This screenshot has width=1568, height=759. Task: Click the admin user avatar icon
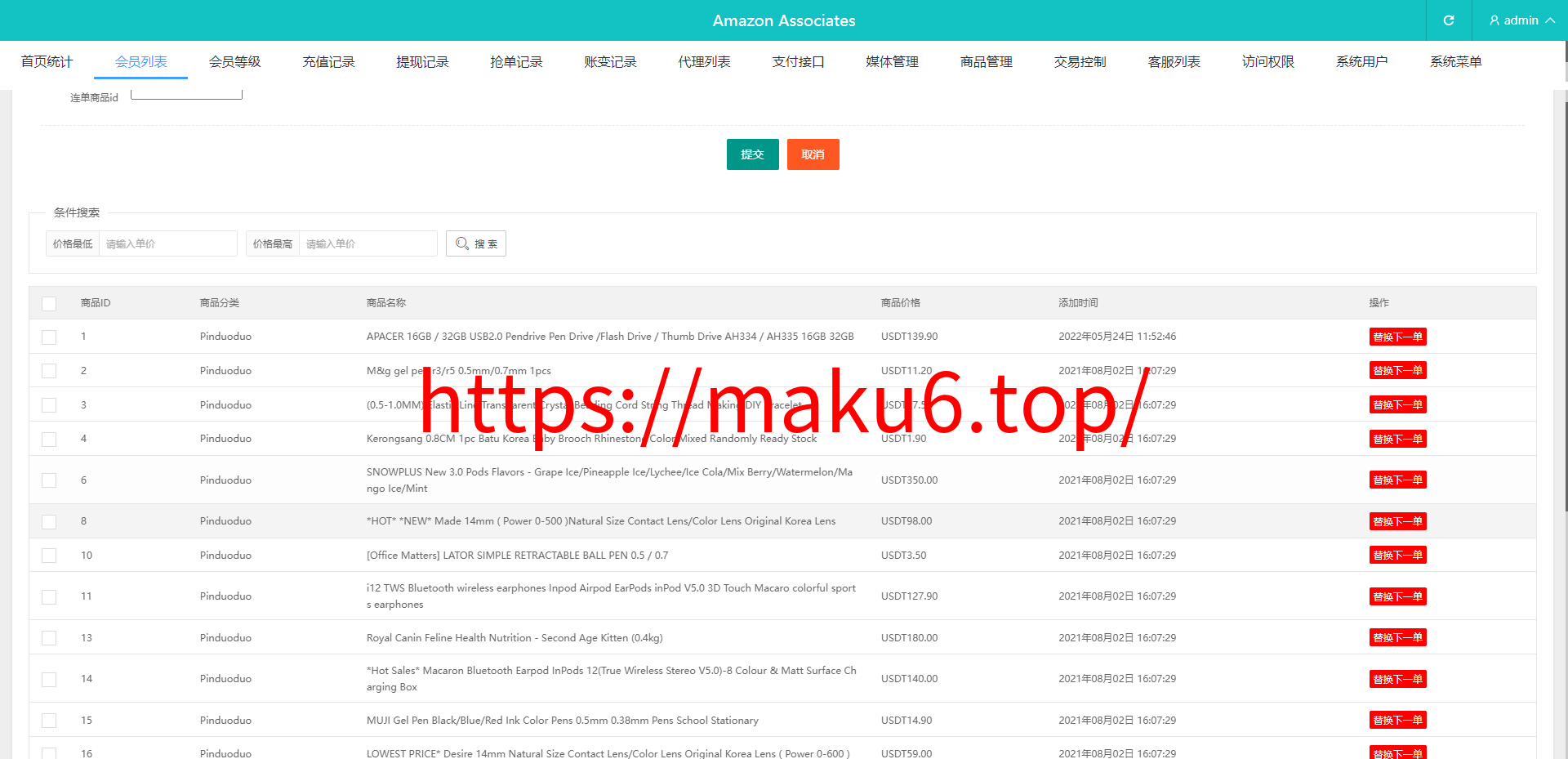pyautogui.click(x=1494, y=20)
